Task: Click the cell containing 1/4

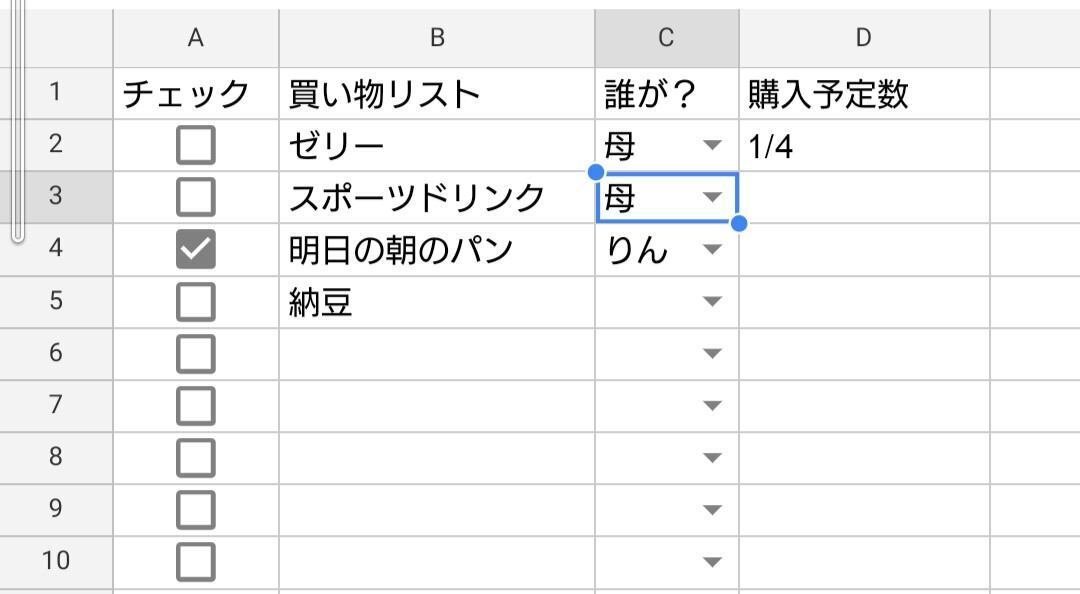Action: (864, 145)
